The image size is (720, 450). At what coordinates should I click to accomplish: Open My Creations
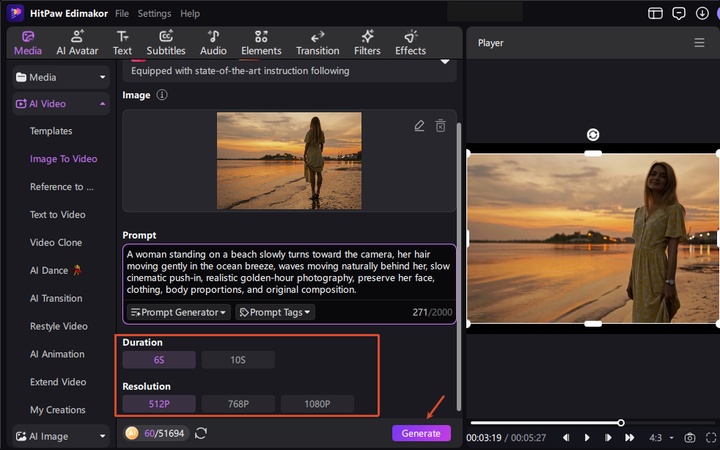(x=57, y=410)
